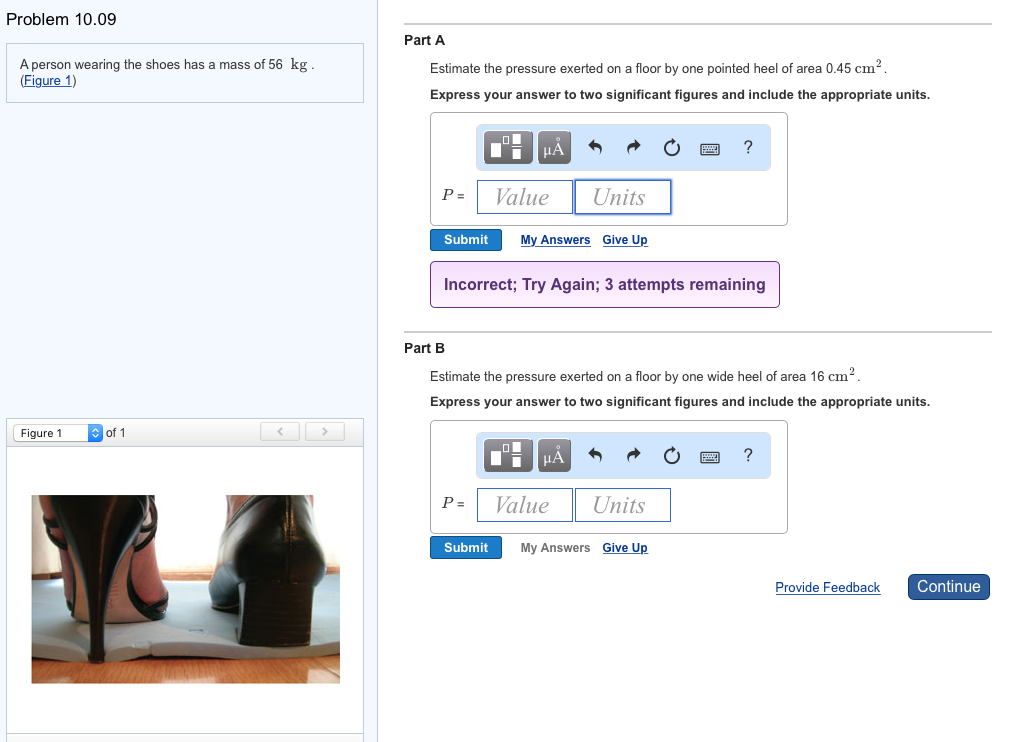
Task: Undo the entry in Part B toolbar
Action: pos(595,456)
